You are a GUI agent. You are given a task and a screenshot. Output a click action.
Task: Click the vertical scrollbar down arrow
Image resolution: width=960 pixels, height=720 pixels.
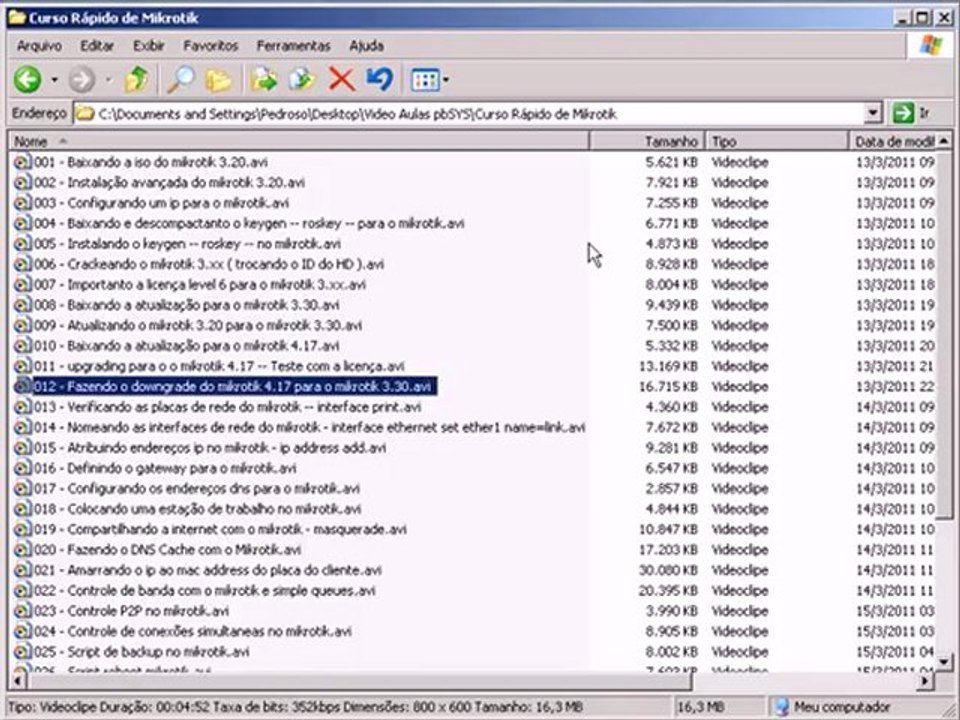(x=944, y=662)
